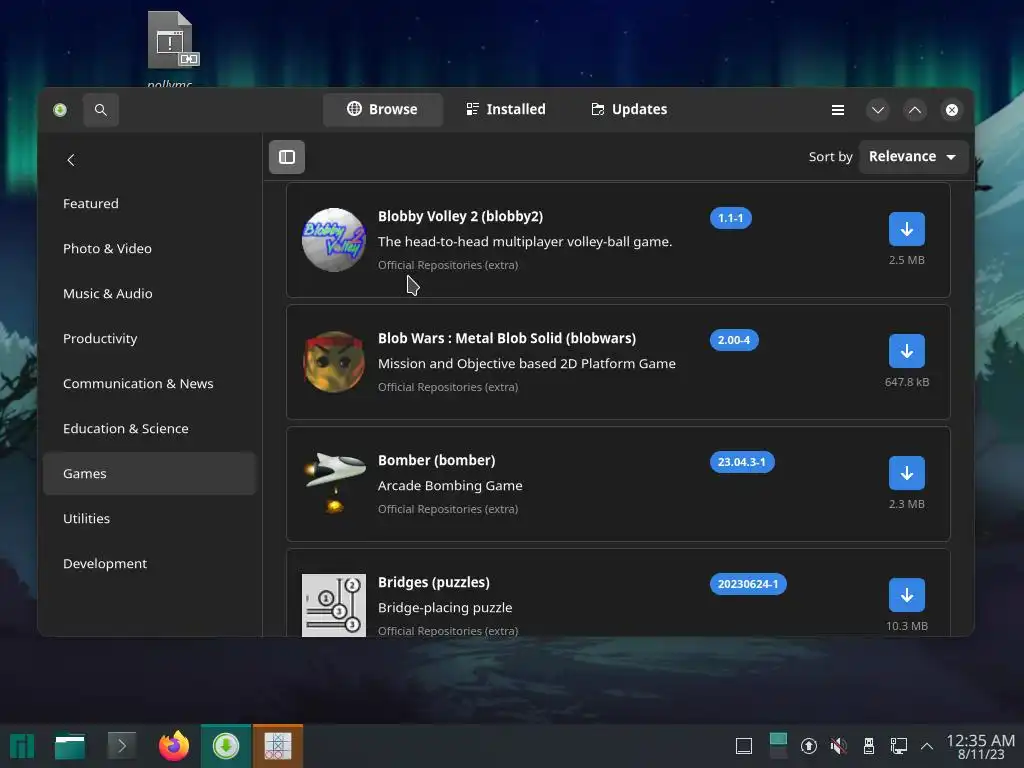Open the search button in header

coord(101,110)
